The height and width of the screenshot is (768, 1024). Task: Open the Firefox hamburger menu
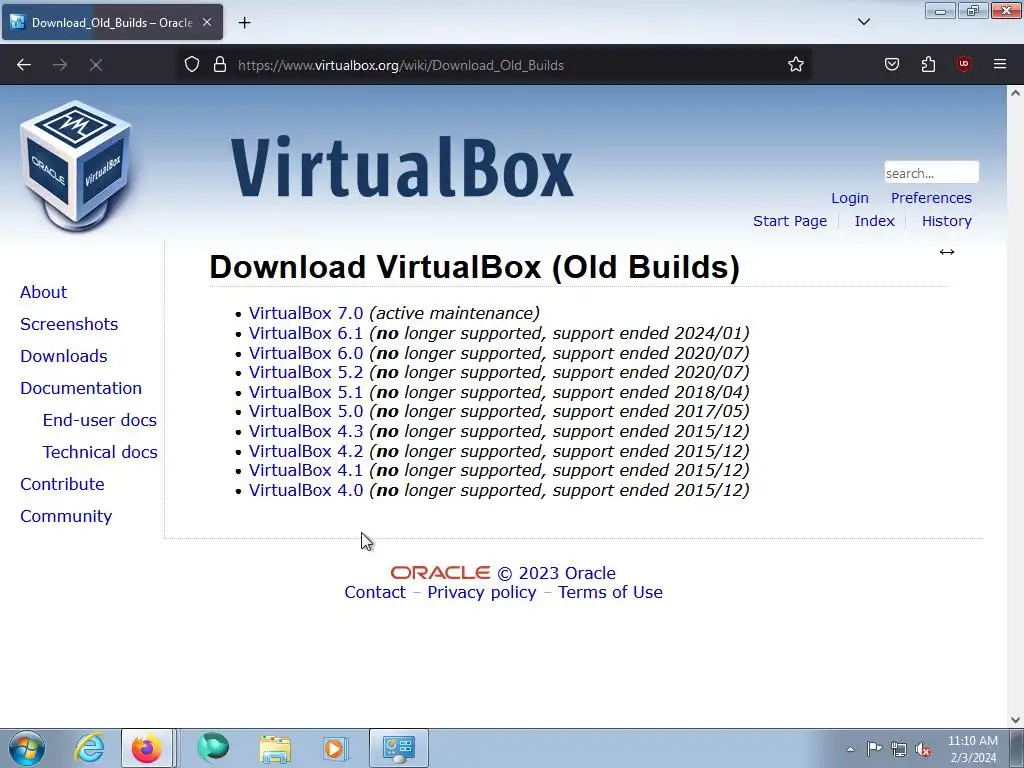(x=1000, y=65)
